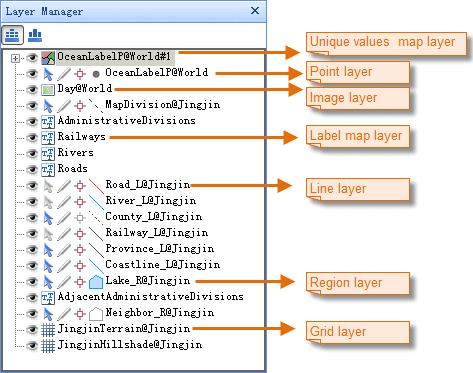
Task: Select the JingjinHillshade@Jingjin layer name
Action: (130, 345)
